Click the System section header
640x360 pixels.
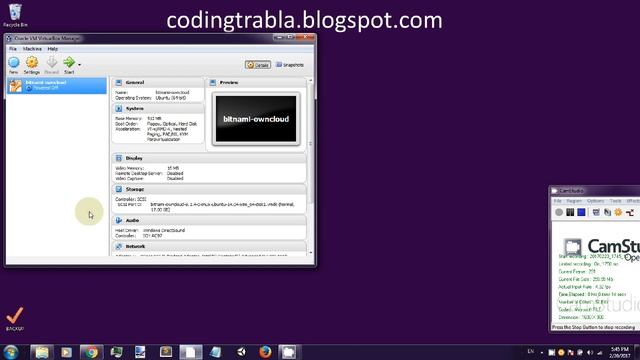[x=158, y=109]
